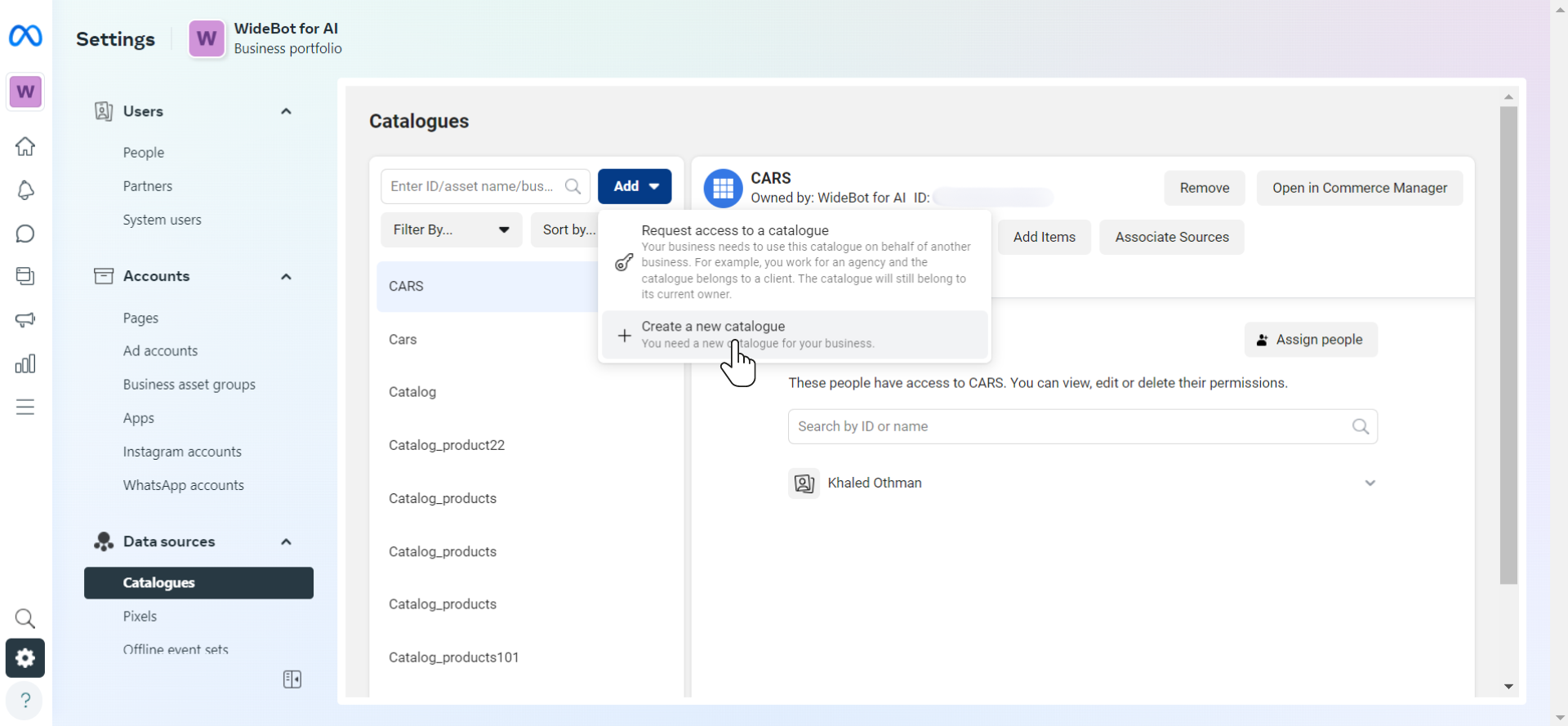Open the content pages icon in sidebar

(25, 276)
